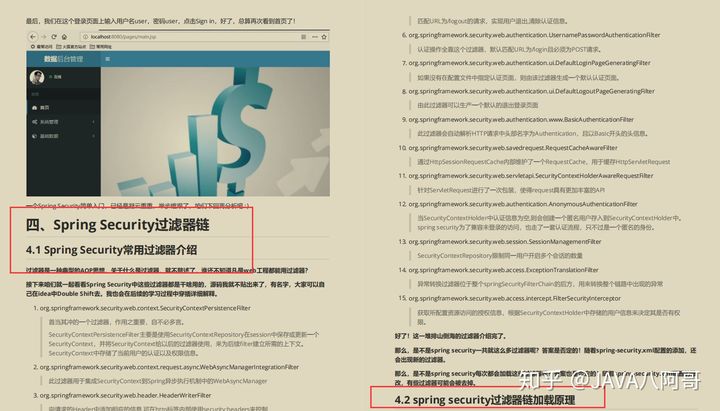The image size is (720, 411).
Task: Click the line 好了！这一堆排山倒海的过滤器介绍完了。
Action: tap(450, 336)
